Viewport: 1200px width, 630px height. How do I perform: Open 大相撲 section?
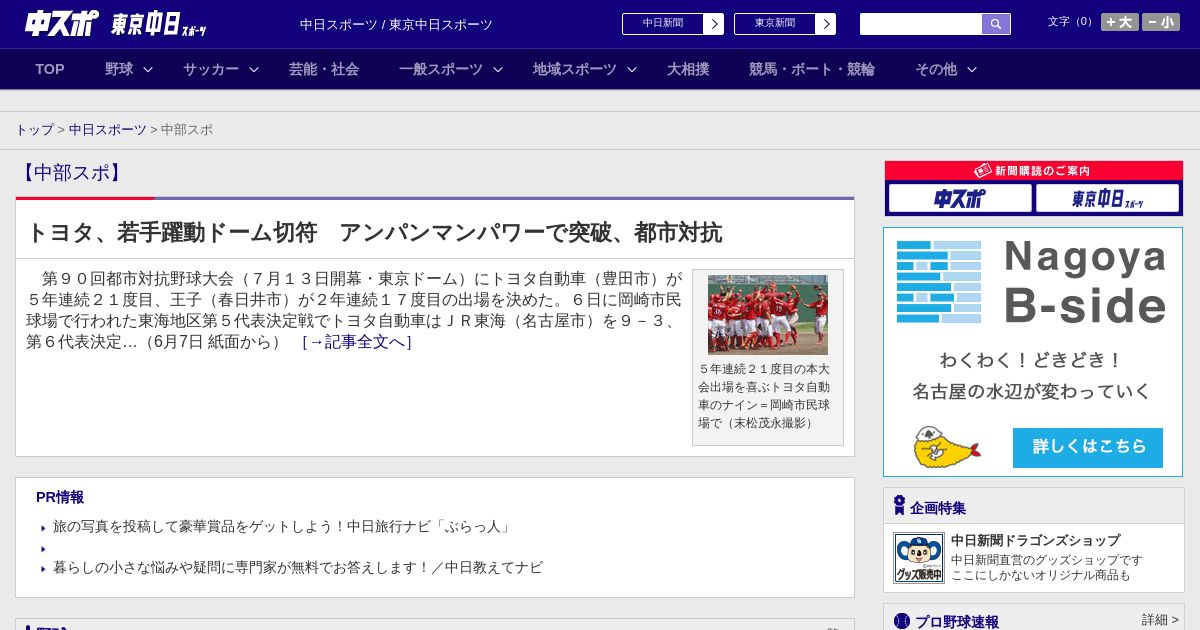tap(688, 69)
